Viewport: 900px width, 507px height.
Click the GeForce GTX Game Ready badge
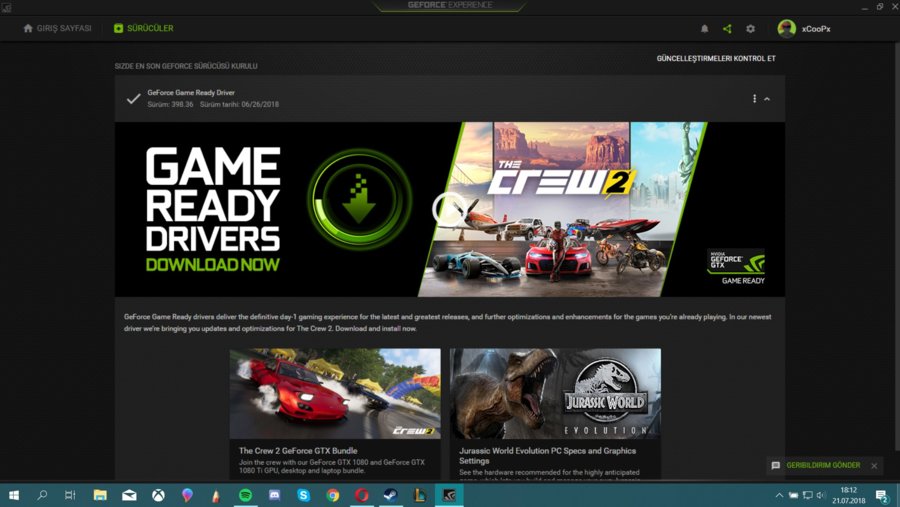pos(736,267)
